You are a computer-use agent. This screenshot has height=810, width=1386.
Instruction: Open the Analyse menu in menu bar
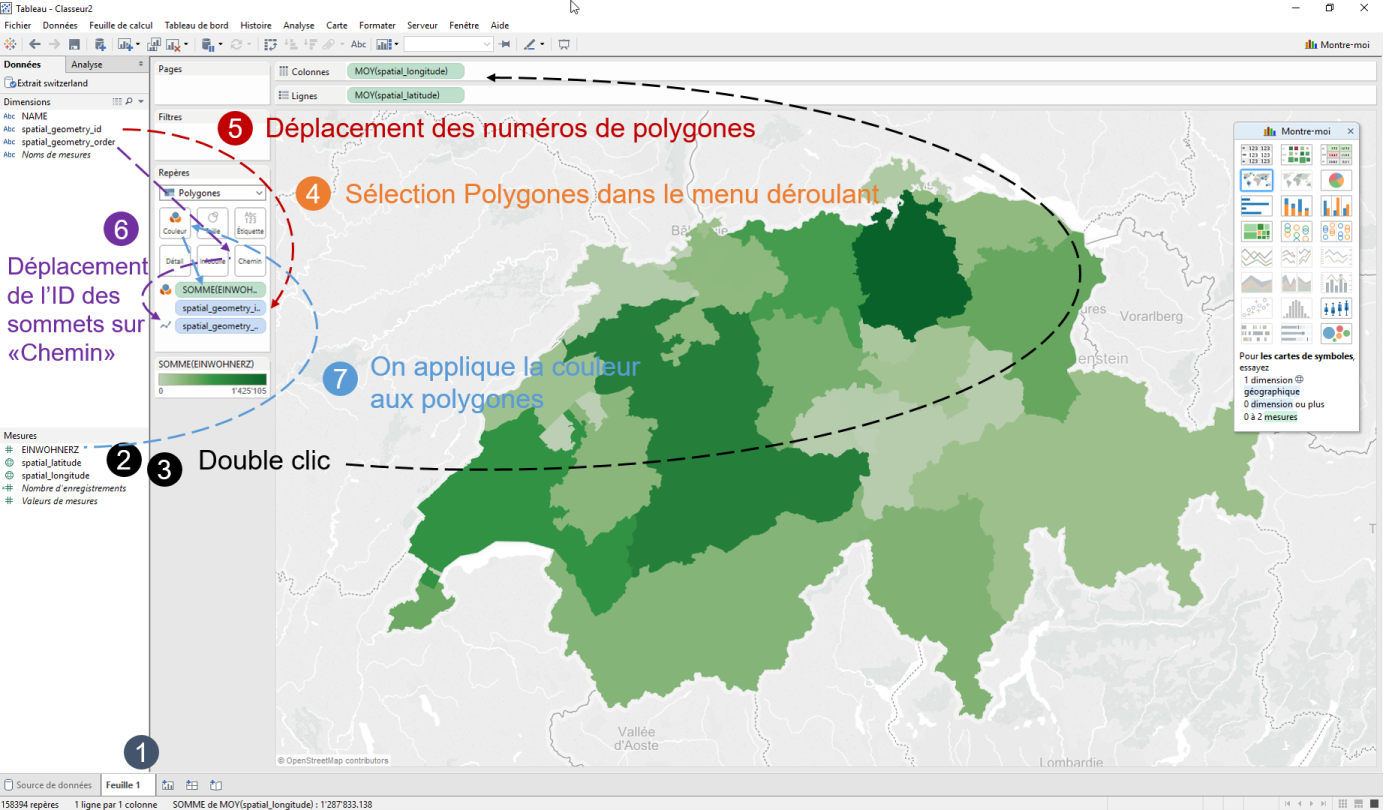coord(298,25)
